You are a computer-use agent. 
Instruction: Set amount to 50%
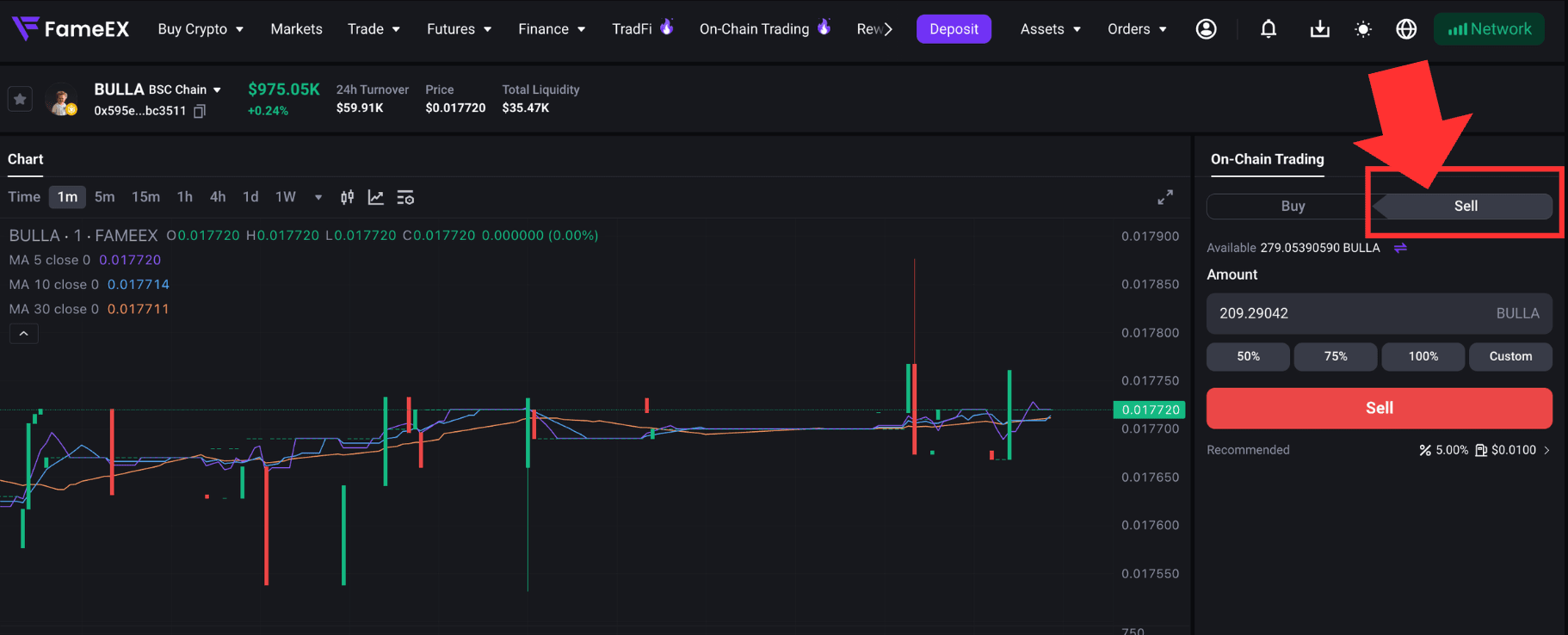(x=1248, y=356)
